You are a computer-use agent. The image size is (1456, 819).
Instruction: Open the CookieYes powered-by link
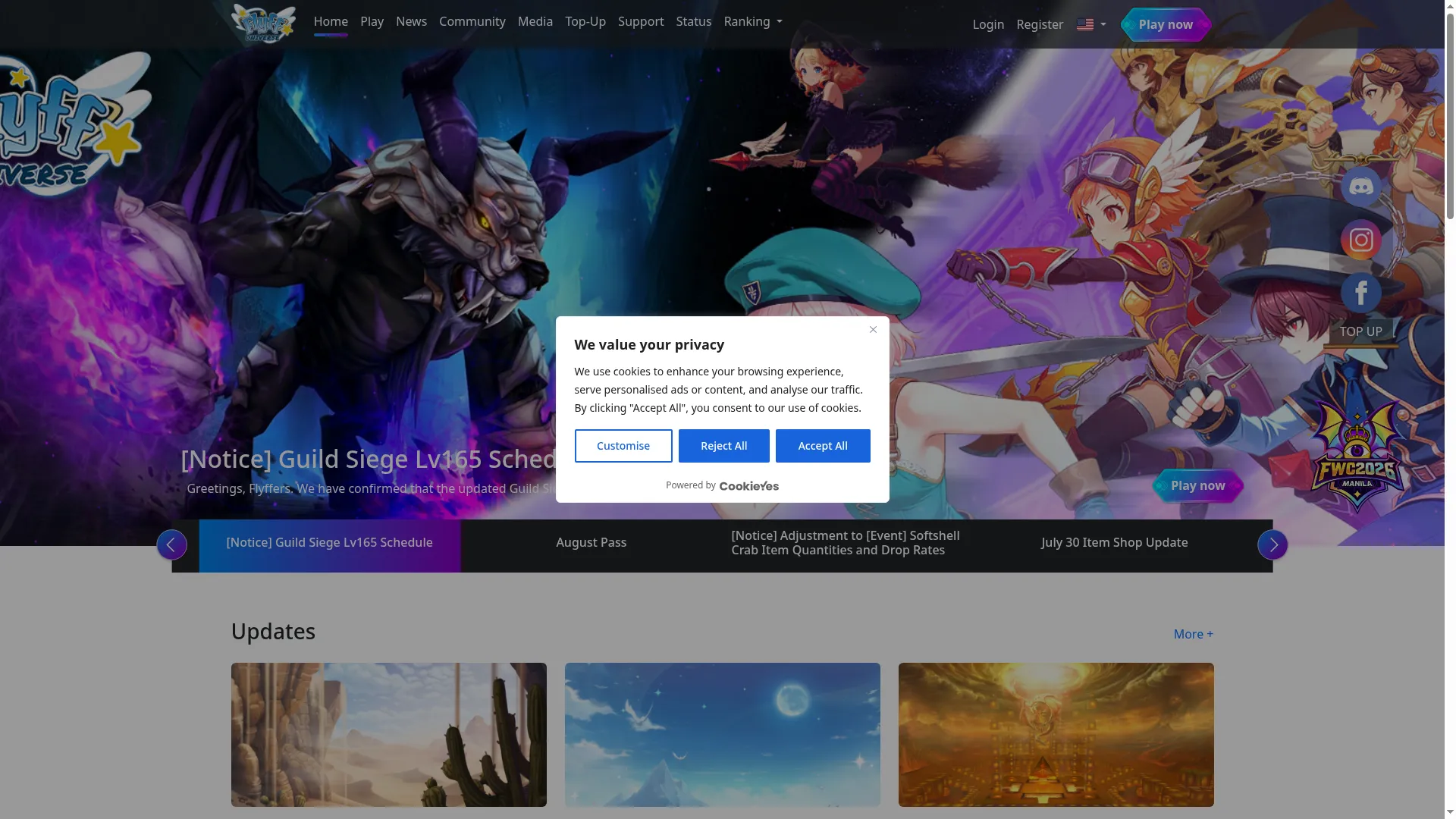click(x=748, y=486)
